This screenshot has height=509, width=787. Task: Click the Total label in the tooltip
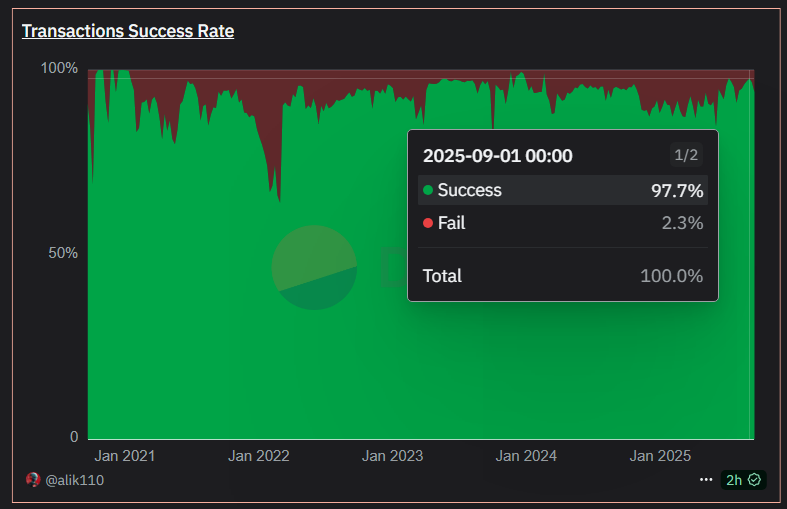442,276
